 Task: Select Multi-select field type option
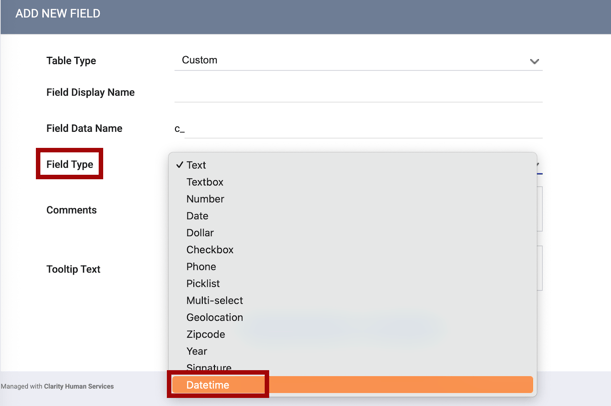coord(214,301)
